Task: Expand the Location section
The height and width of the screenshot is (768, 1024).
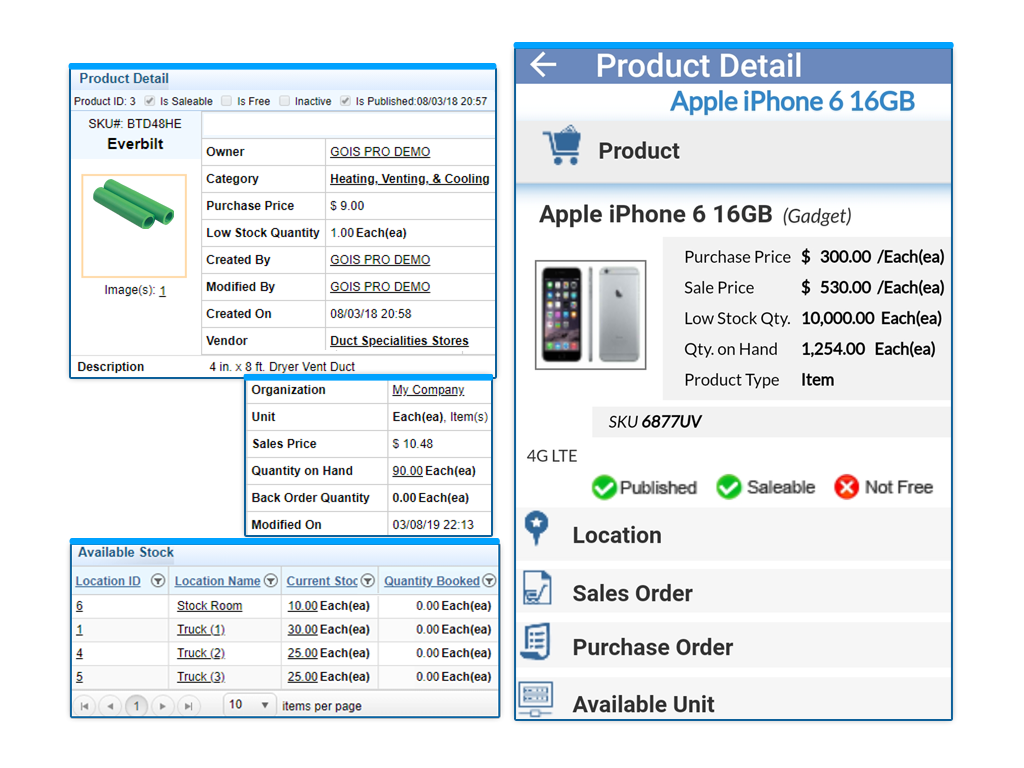Action: tap(734, 535)
